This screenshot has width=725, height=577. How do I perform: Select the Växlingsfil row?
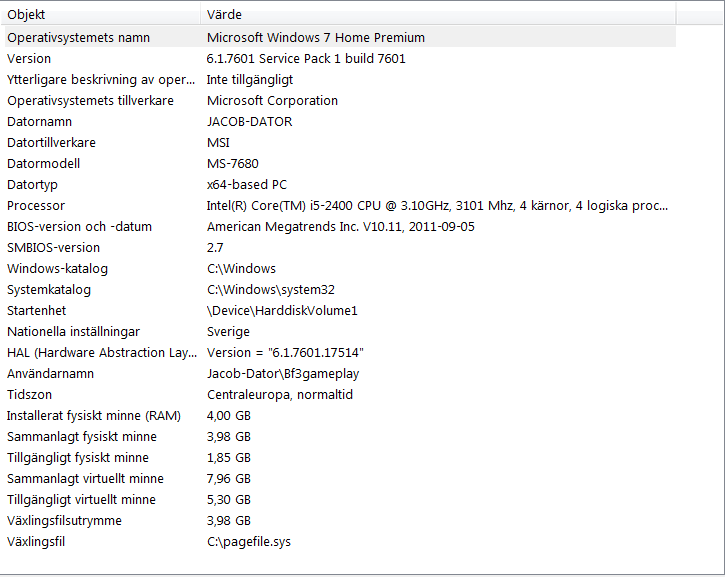coord(36,541)
